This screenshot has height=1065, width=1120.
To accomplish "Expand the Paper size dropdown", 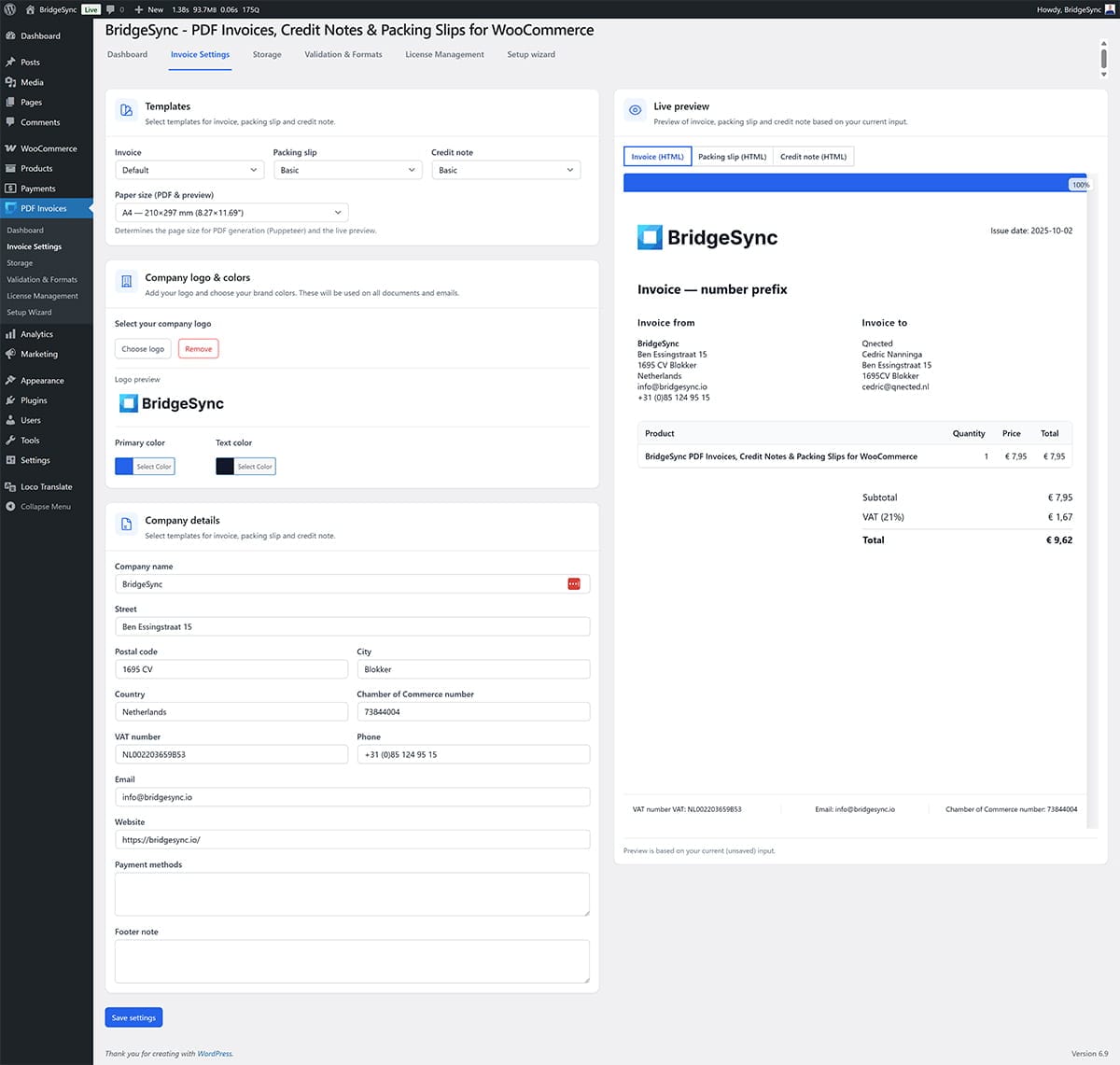I will [231, 213].
